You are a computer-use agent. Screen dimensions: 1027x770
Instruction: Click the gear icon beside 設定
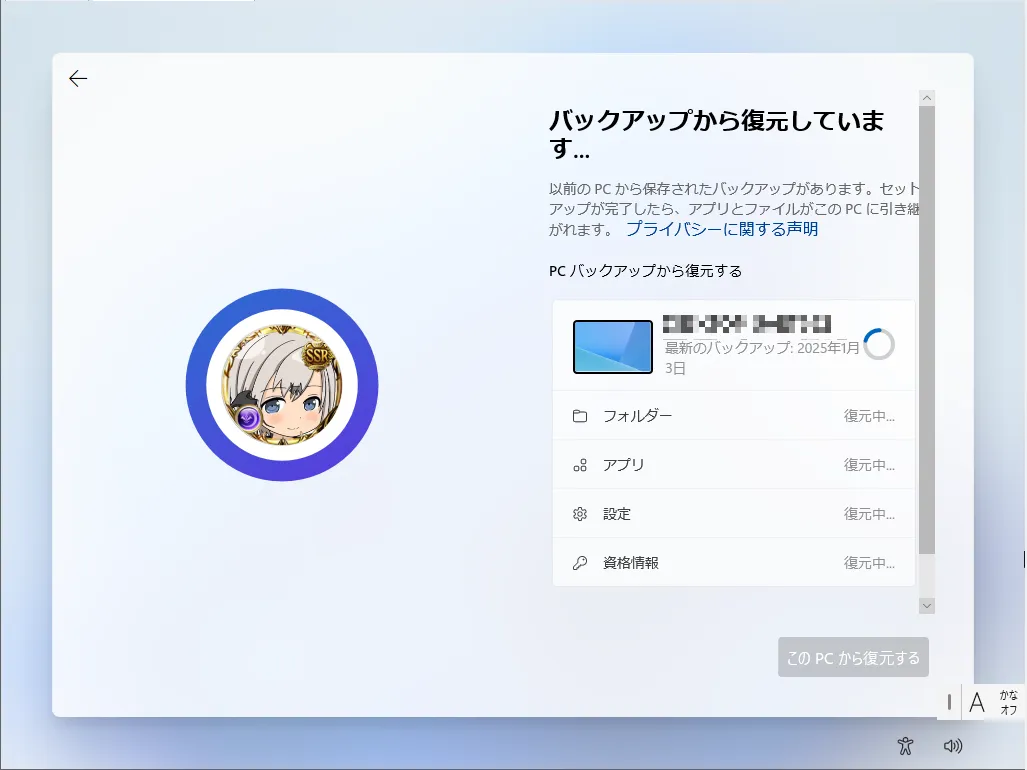pos(580,514)
